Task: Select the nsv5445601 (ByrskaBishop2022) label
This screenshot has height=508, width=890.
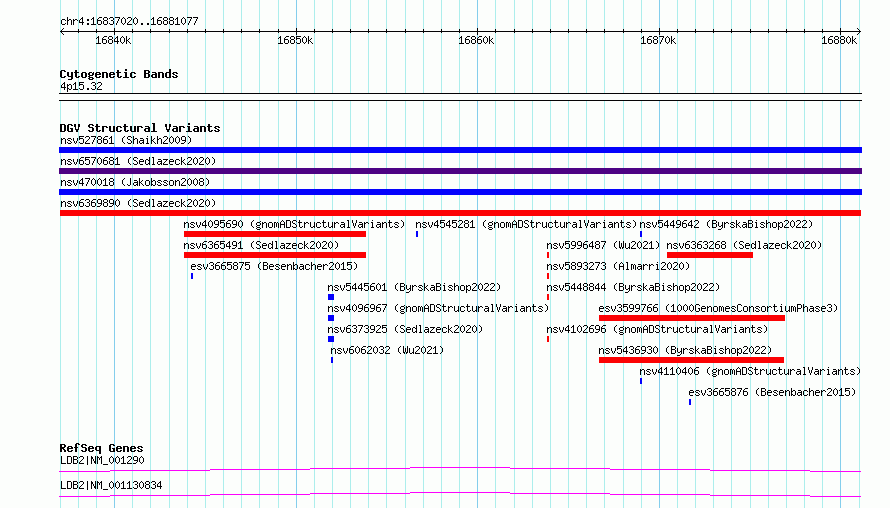Action: click(x=414, y=287)
